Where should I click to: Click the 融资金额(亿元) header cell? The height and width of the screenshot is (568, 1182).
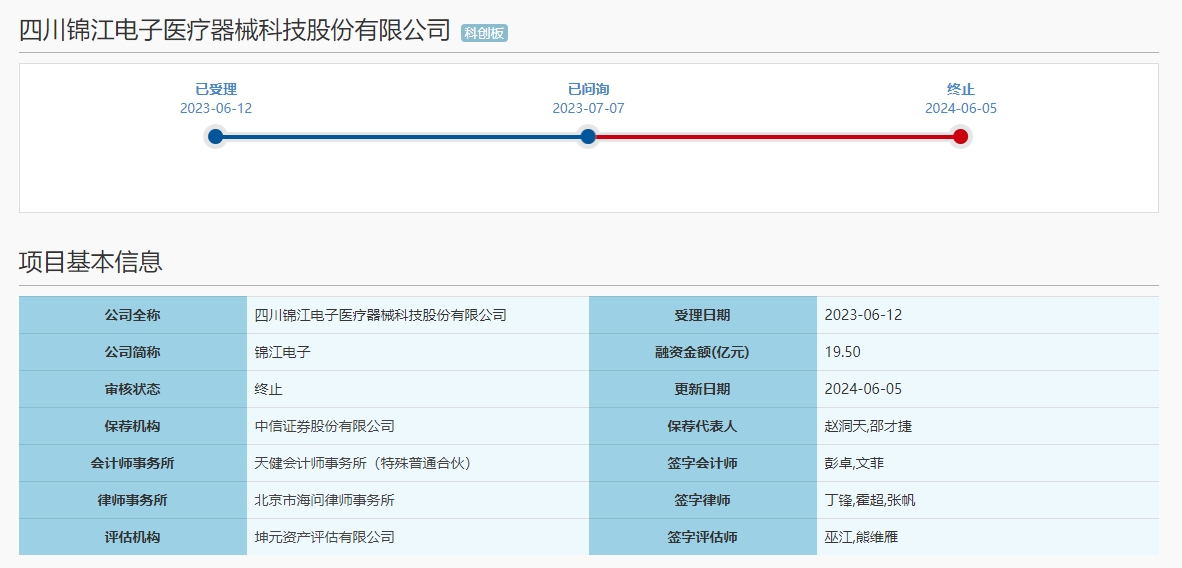(x=703, y=352)
